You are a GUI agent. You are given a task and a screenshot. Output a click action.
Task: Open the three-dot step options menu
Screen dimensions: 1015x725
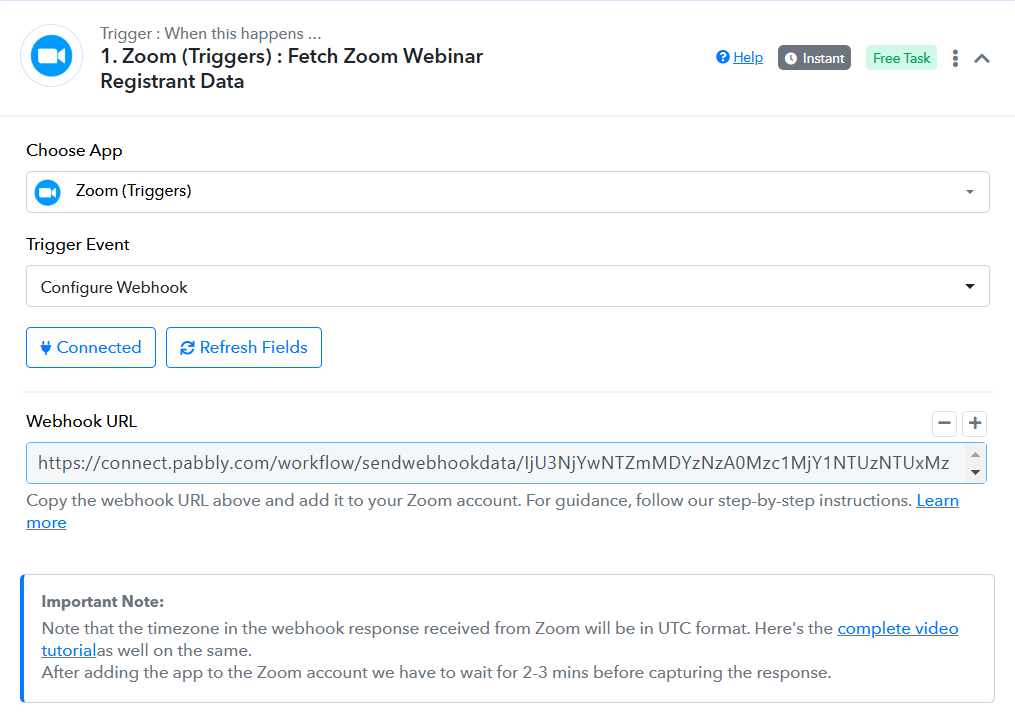955,58
